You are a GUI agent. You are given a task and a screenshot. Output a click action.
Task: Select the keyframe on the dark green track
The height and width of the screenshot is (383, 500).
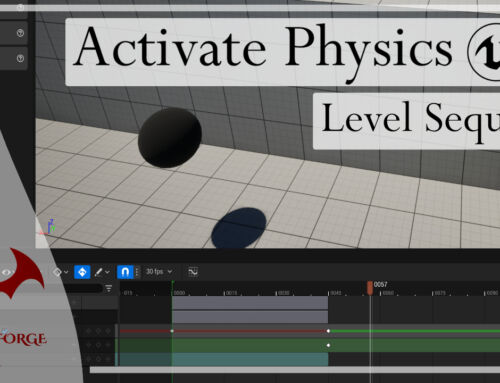(x=328, y=345)
